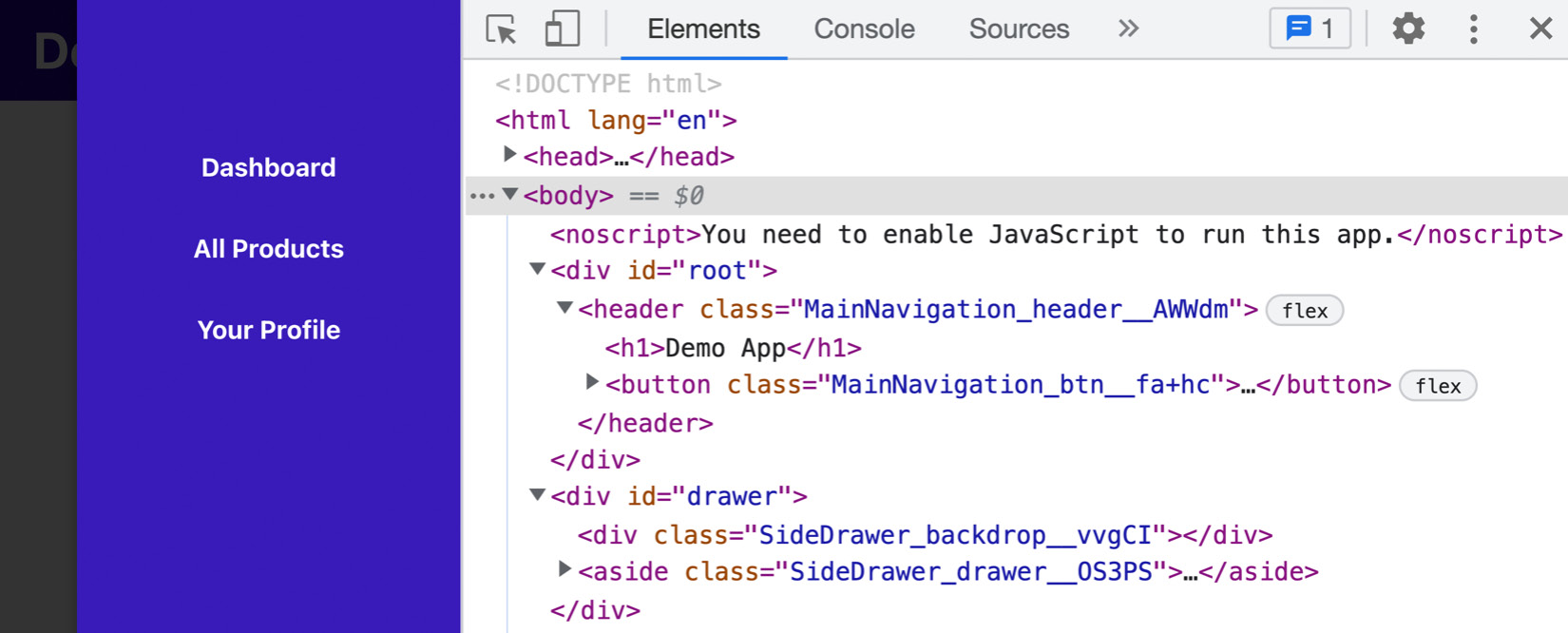Open All Products link
The width and height of the screenshot is (1568, 633).
click(268, 249)
